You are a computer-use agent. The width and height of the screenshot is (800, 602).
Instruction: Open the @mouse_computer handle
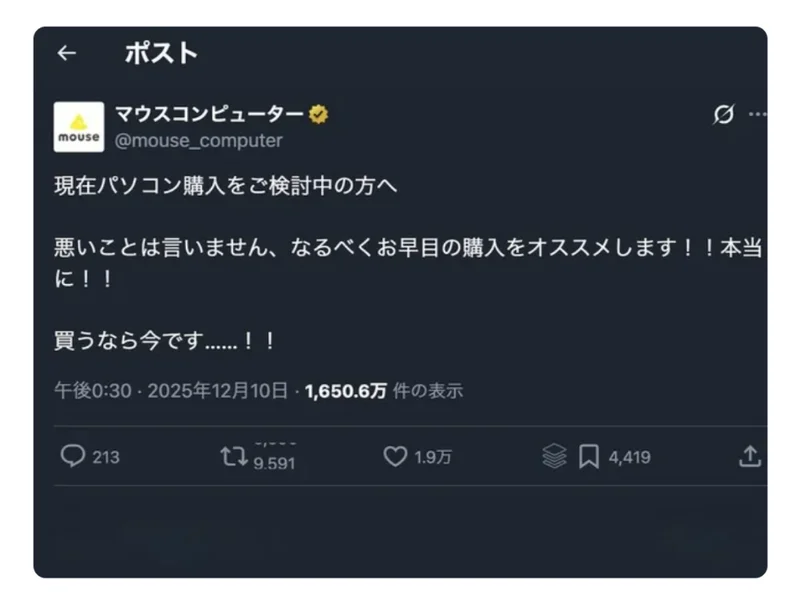click(198, 141)
